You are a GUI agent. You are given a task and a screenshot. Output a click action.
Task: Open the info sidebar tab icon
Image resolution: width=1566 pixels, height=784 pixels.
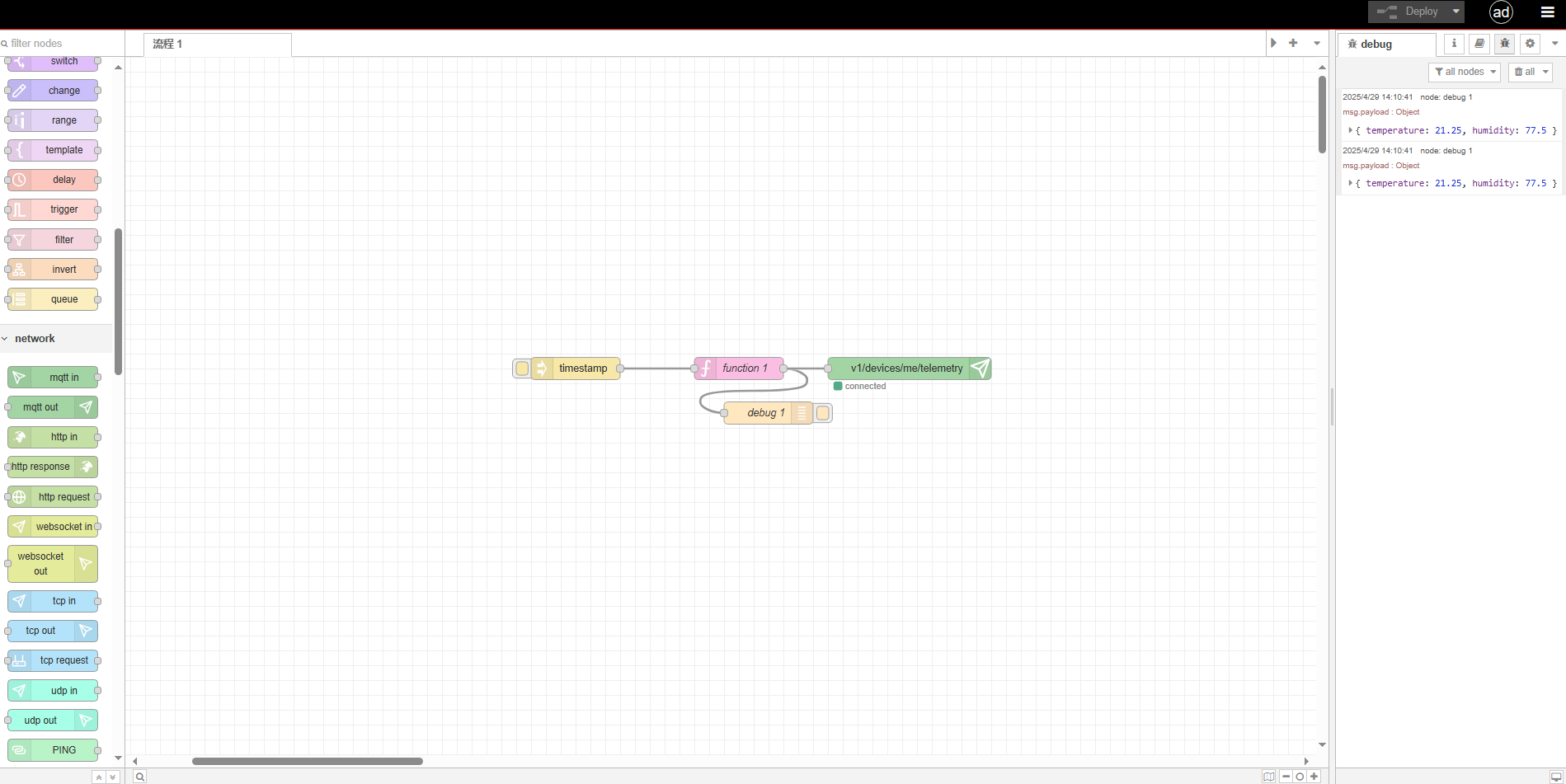(x=1454, y=44)
